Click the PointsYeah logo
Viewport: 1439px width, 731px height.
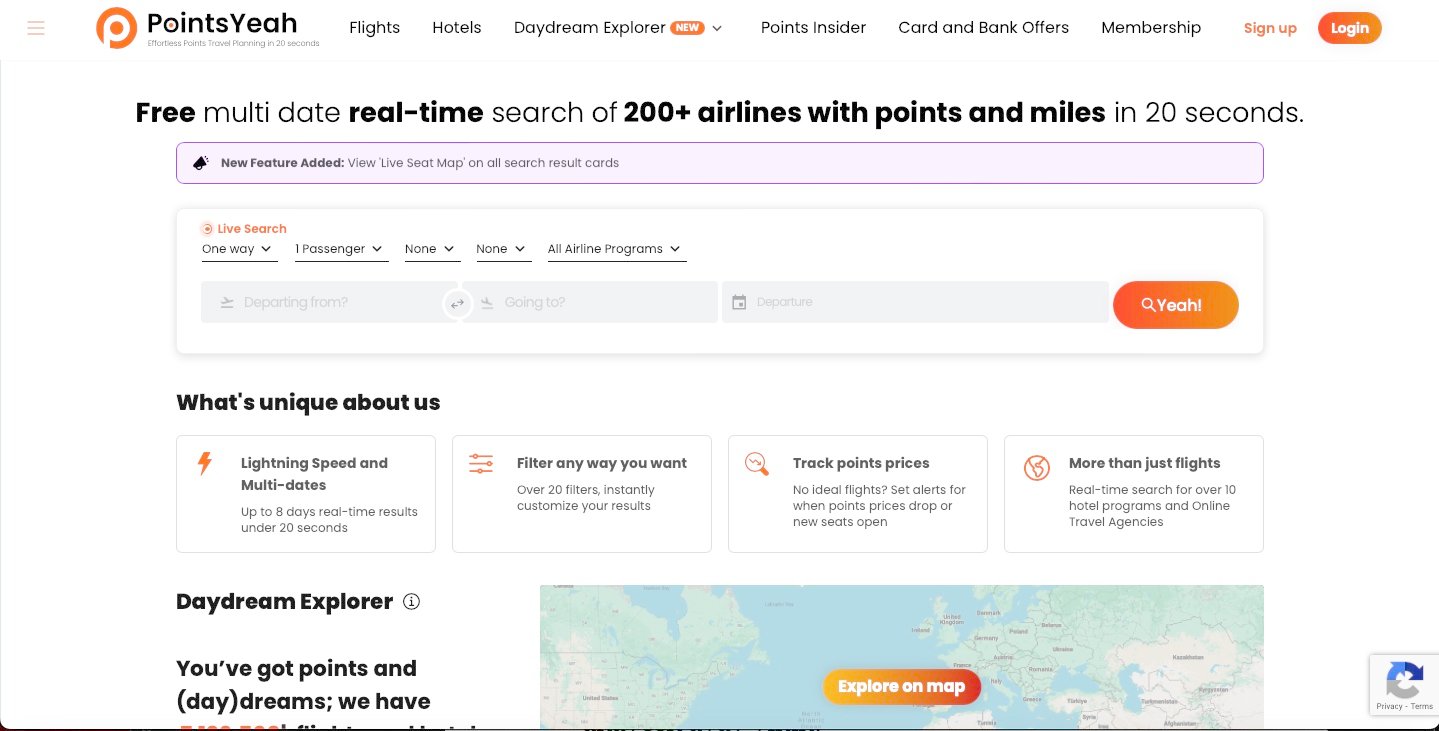(x=208, y=28)
